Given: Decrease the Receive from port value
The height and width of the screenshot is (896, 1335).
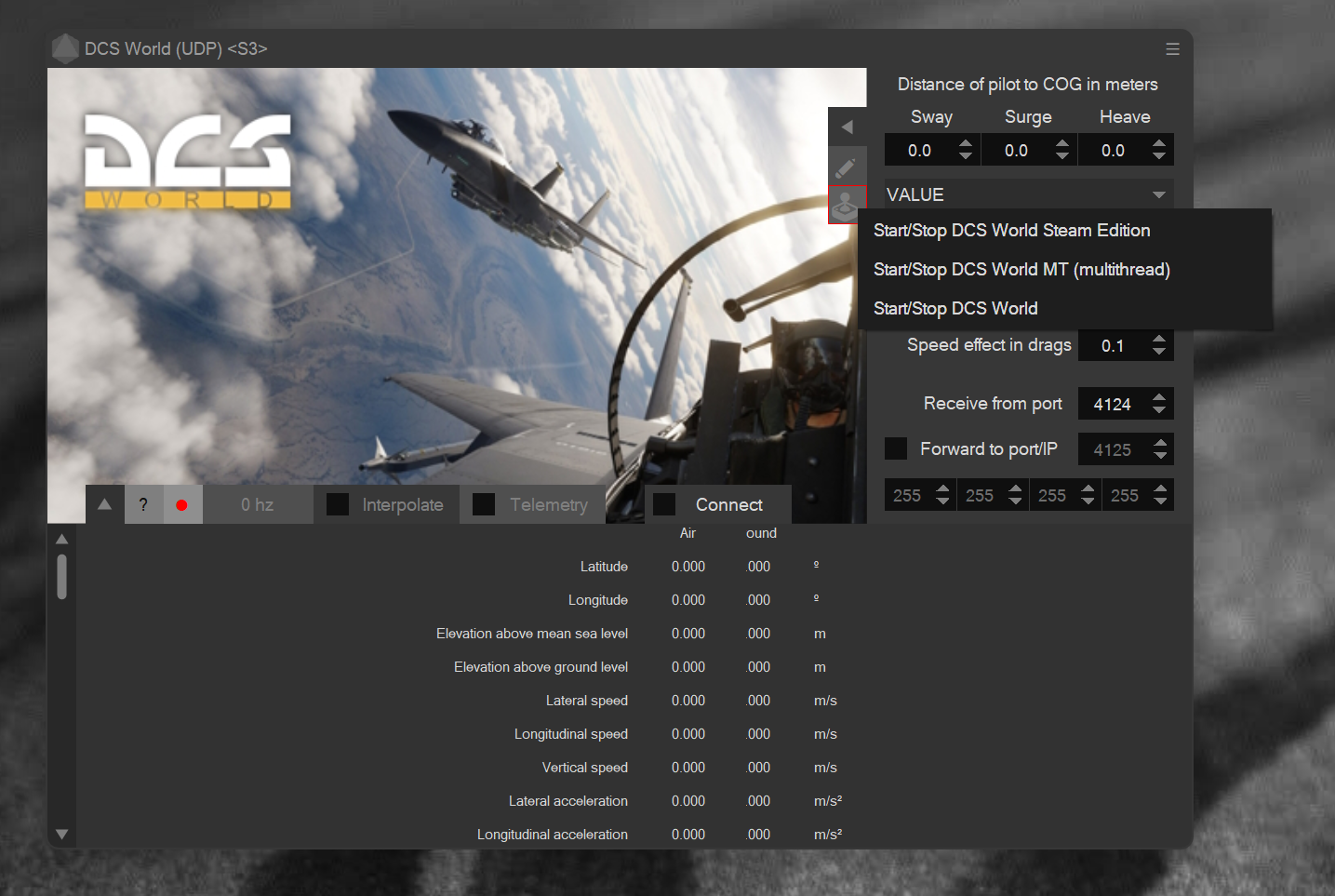Looking at the screenshot, I should [x=1159, y=410].
